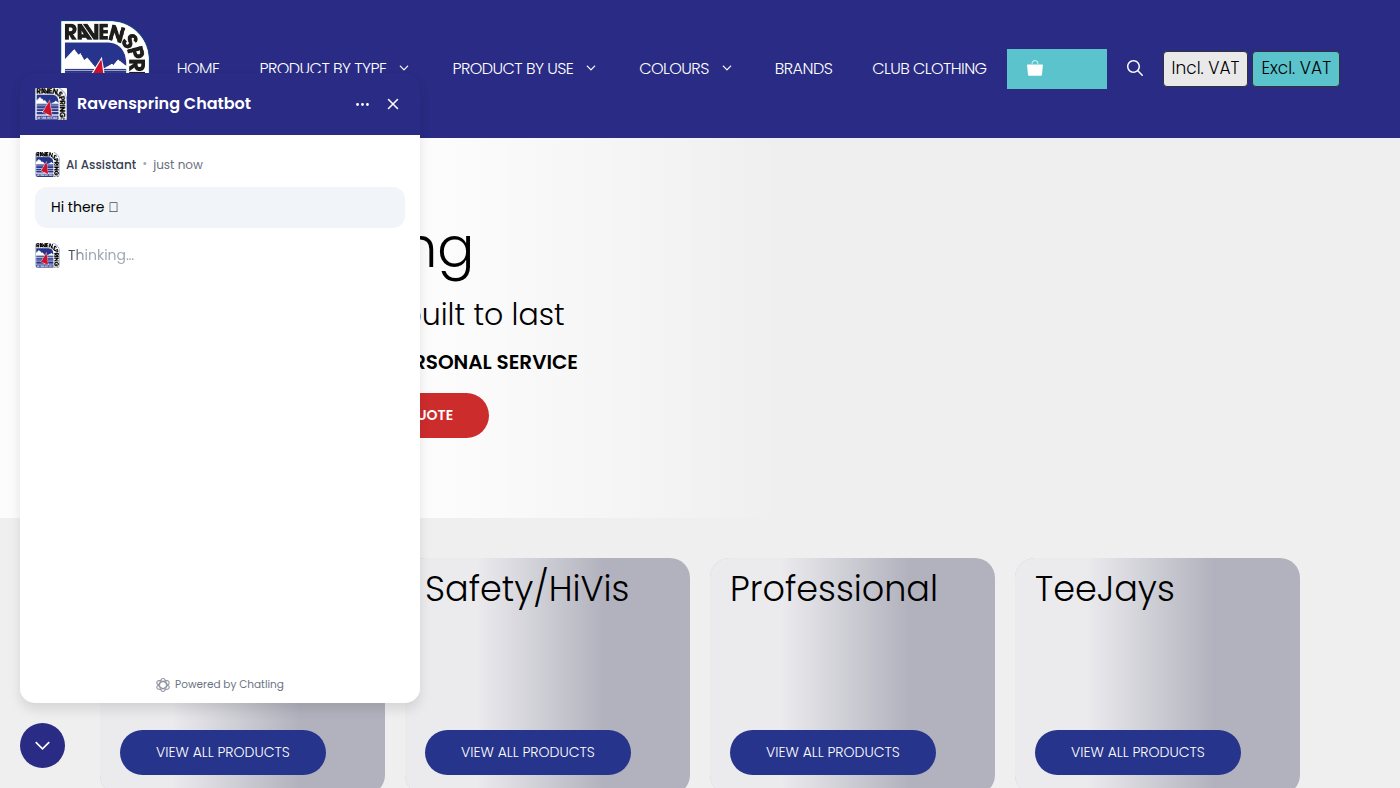Open chatbot options menu (three dots)

(362, 104)
